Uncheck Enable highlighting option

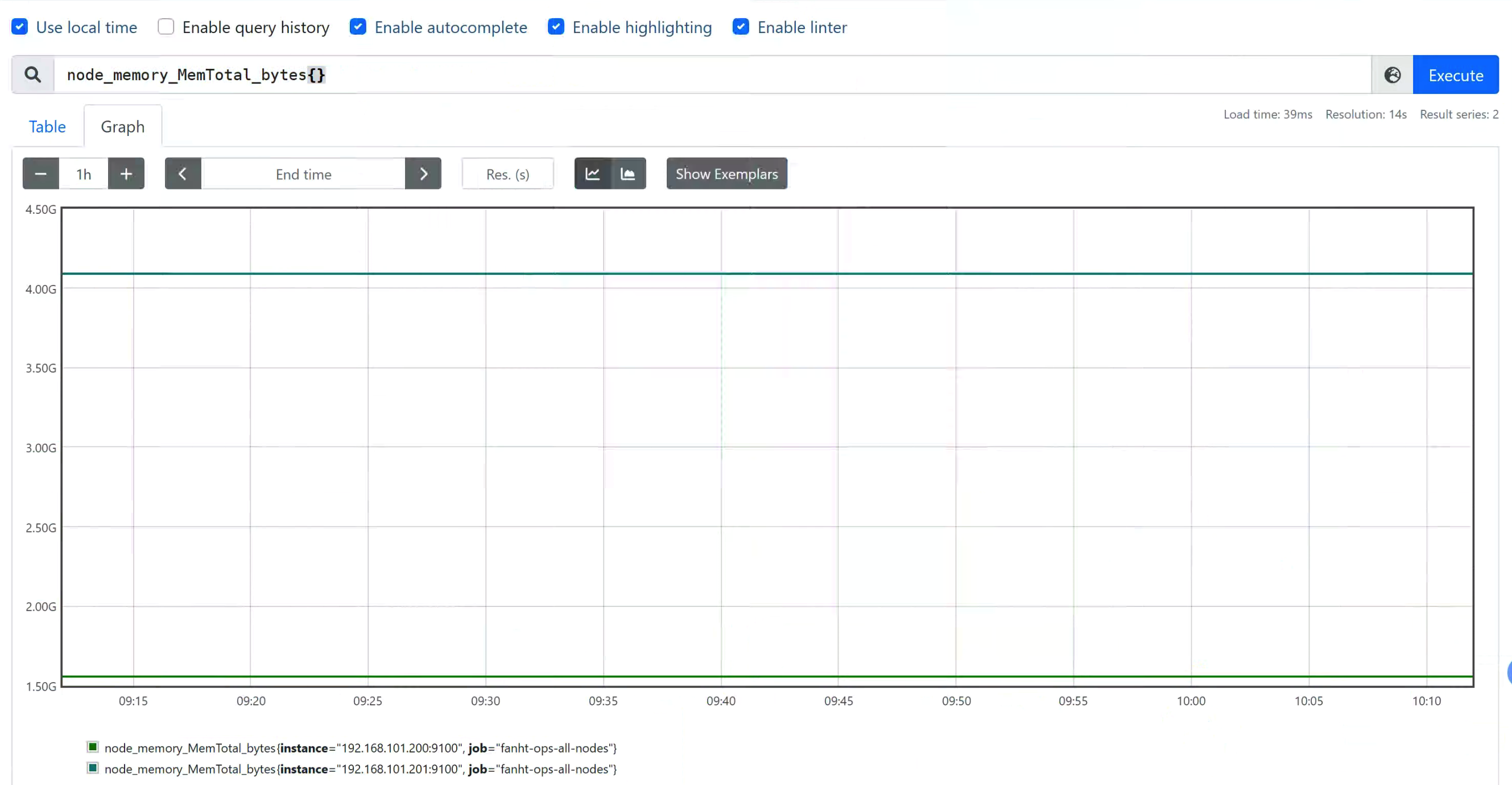coord(556,27)
